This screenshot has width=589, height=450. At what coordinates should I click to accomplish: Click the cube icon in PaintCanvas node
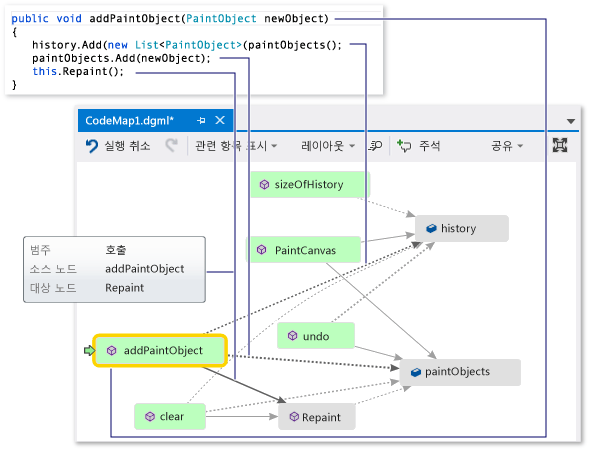pos(262,250)
